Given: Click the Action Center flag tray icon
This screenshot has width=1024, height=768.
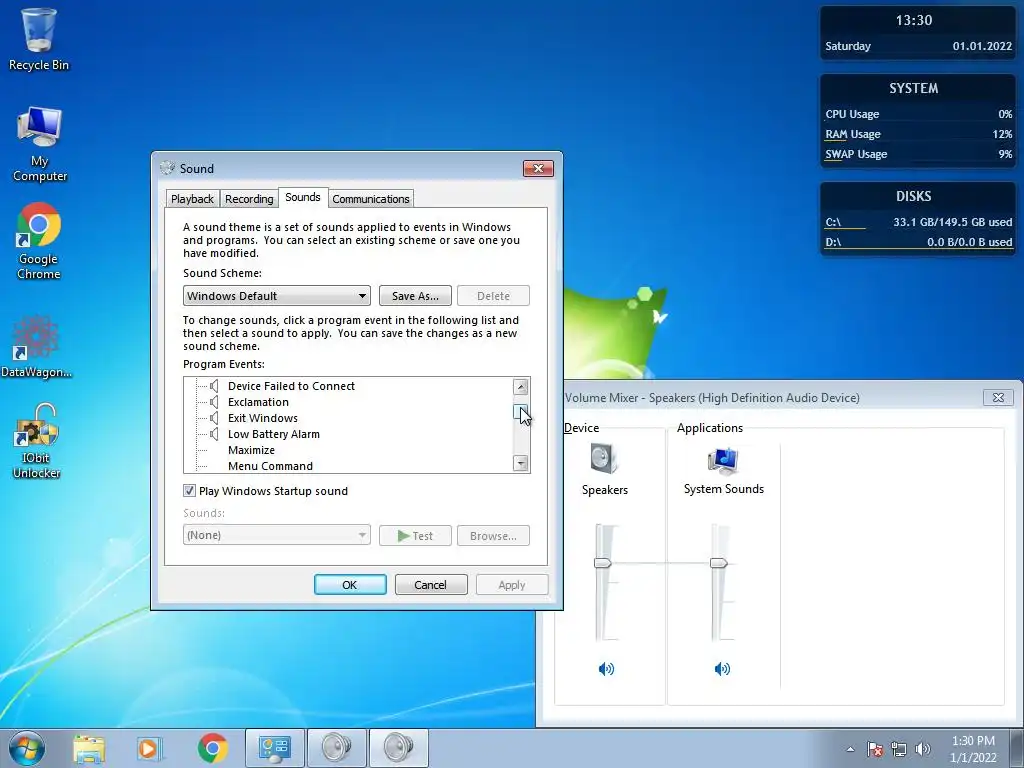Looking at the screenshot, I should (875, 749).
